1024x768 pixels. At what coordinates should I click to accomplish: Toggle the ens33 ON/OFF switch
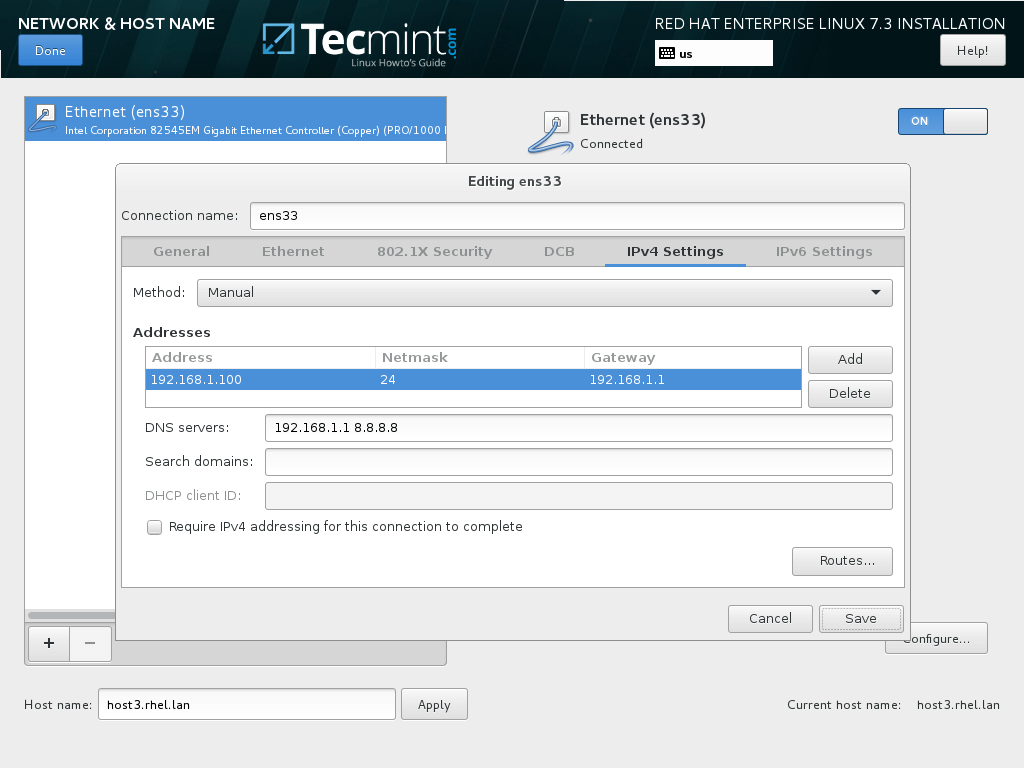tap(941, 121)
